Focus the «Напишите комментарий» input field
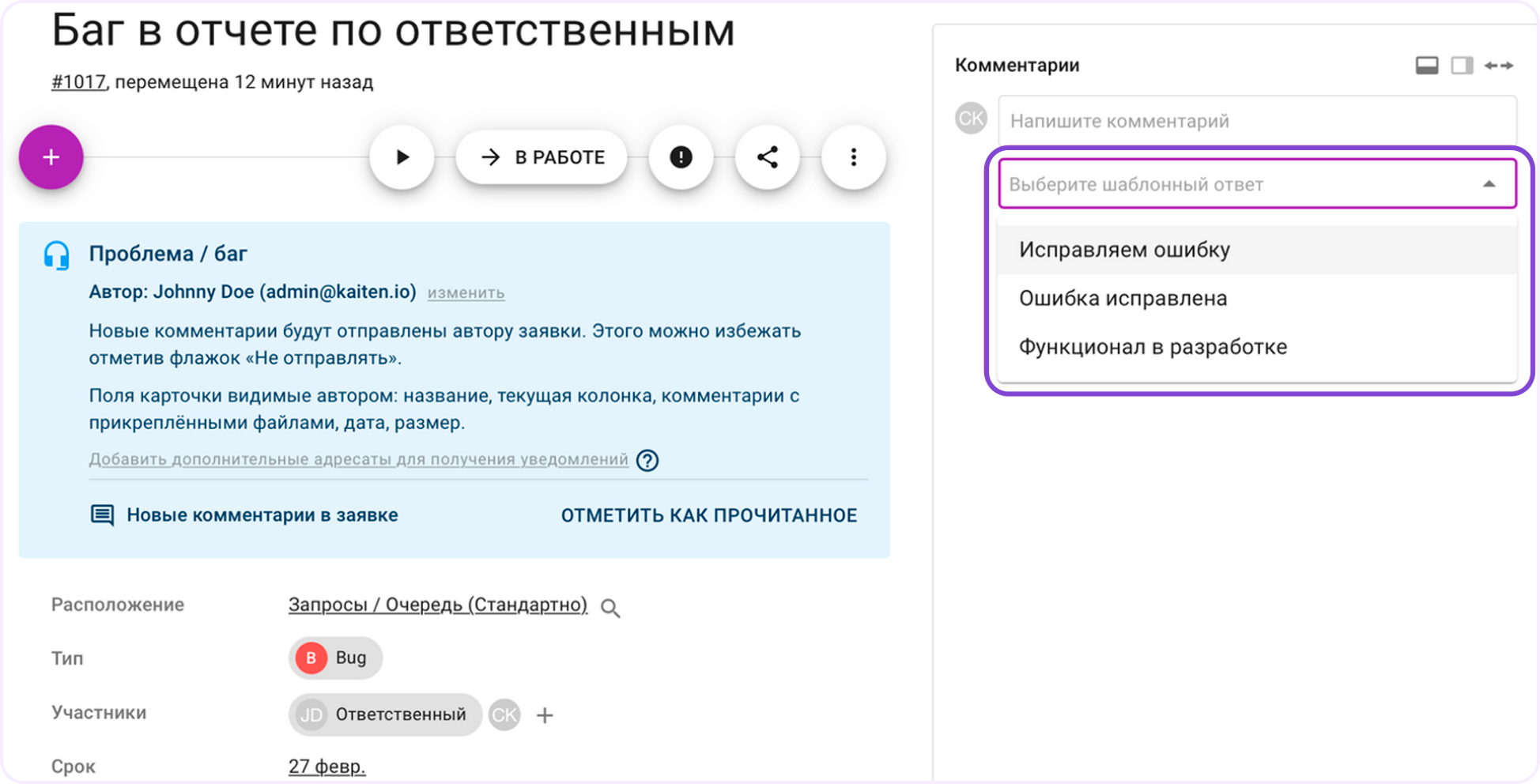Image resolution: width=1540 pixels, height=784 pixels. pyautogui.click(x=1255, y=121)
